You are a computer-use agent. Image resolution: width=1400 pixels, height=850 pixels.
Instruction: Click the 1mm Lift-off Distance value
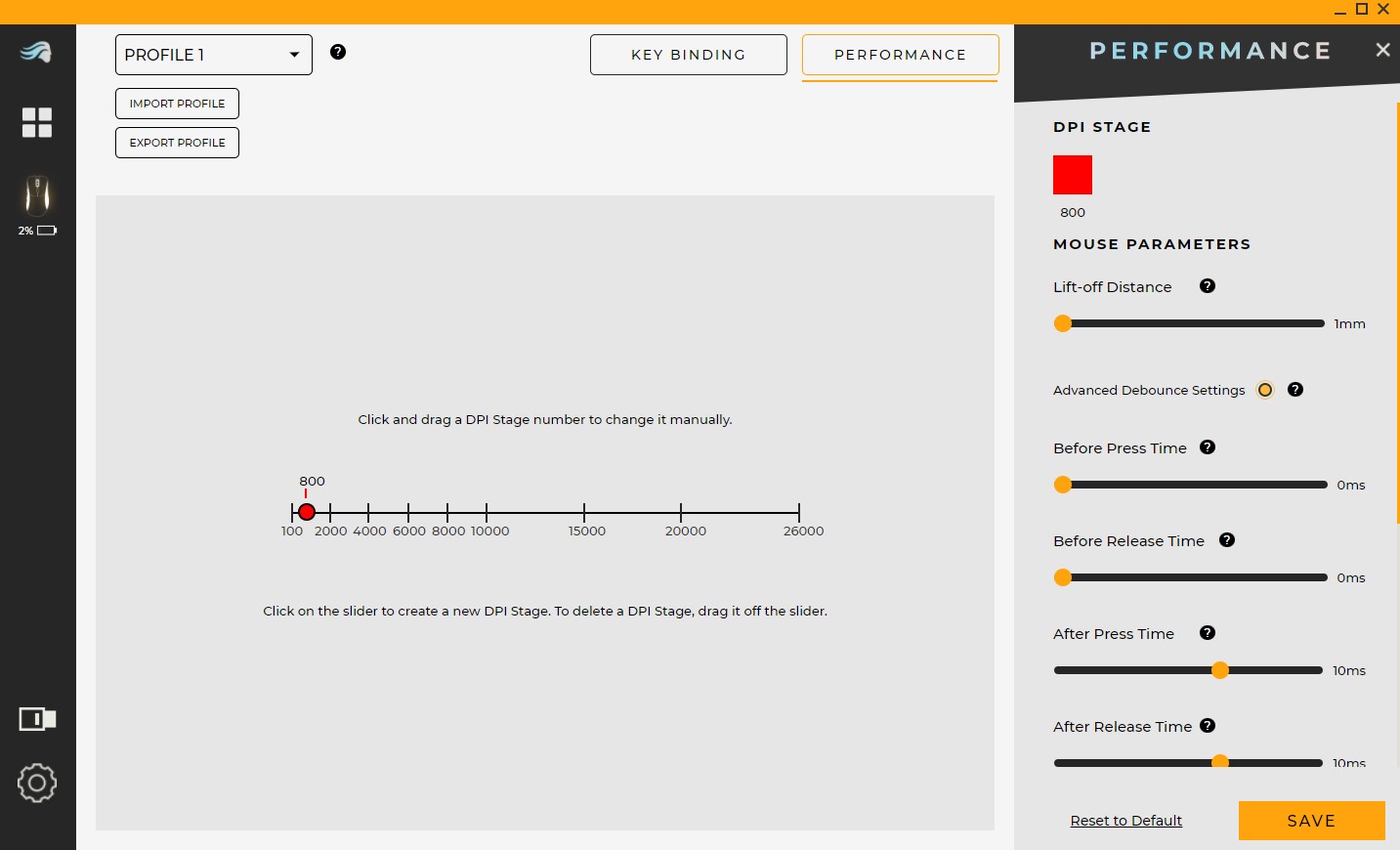point(1350,323)
